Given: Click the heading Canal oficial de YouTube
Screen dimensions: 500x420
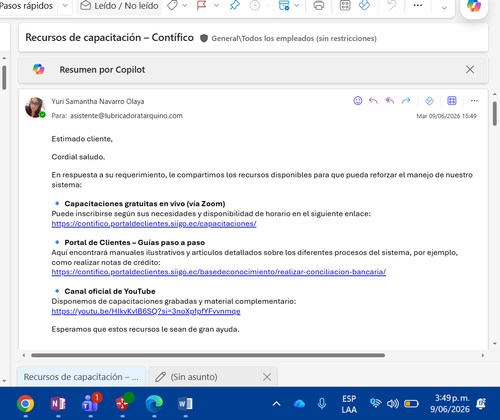Looking at the screenshot, I should point(110,291).
